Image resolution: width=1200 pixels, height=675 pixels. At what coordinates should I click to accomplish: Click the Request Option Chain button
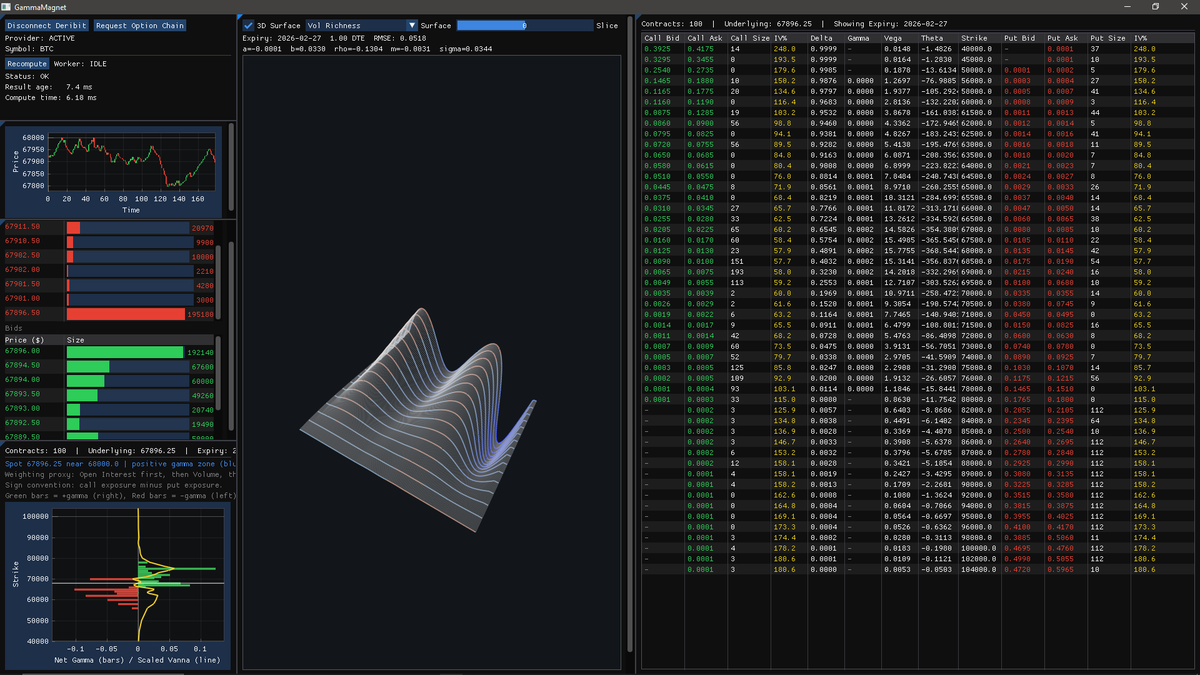tap(140, 25)
